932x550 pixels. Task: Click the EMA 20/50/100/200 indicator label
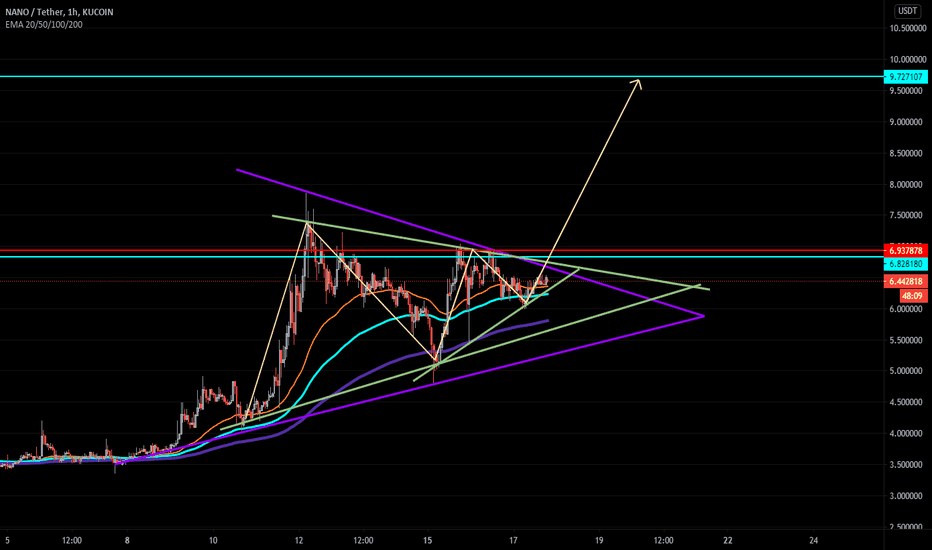pos(43,24)
